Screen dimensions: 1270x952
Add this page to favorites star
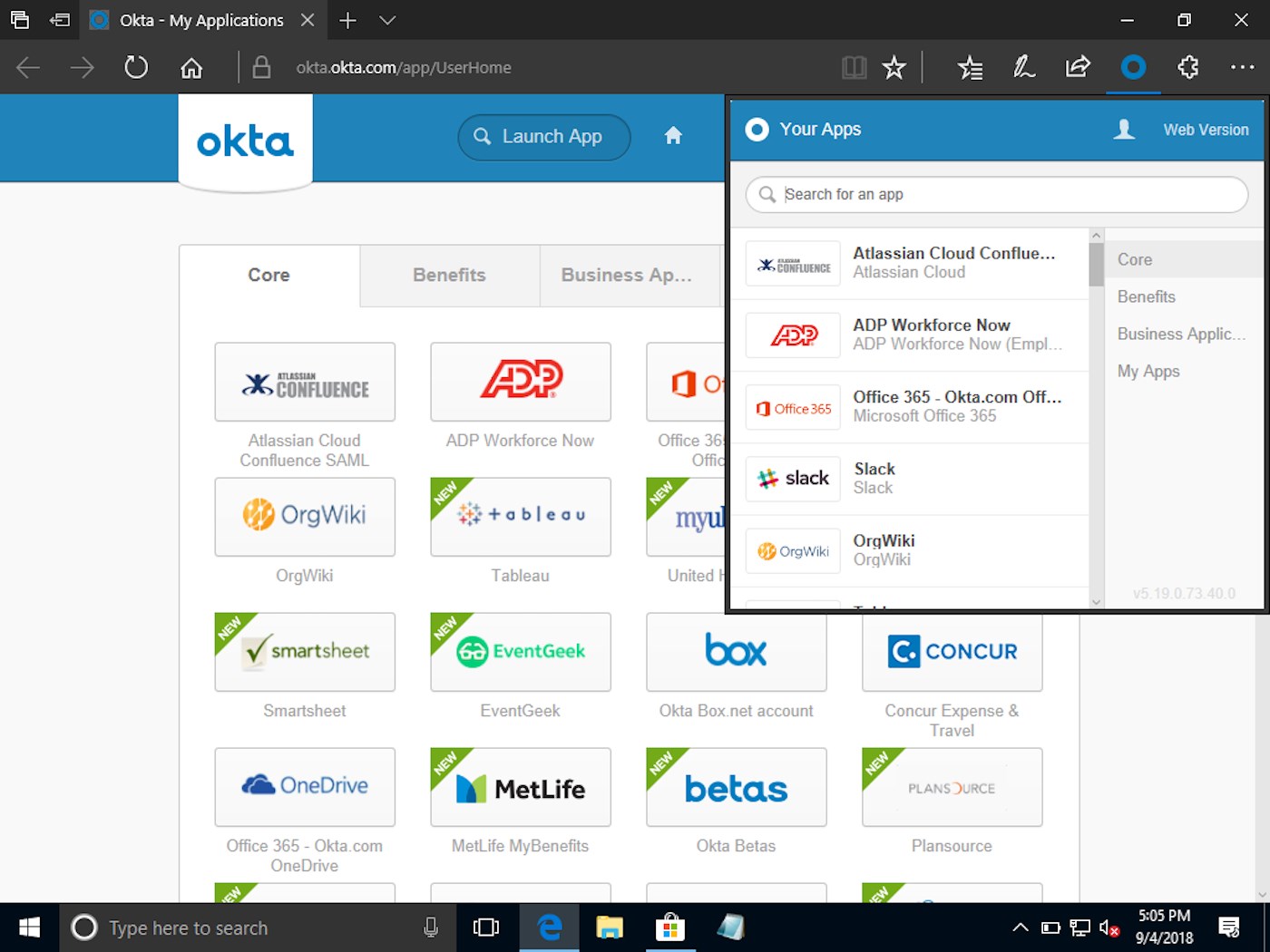pos(894,67)
